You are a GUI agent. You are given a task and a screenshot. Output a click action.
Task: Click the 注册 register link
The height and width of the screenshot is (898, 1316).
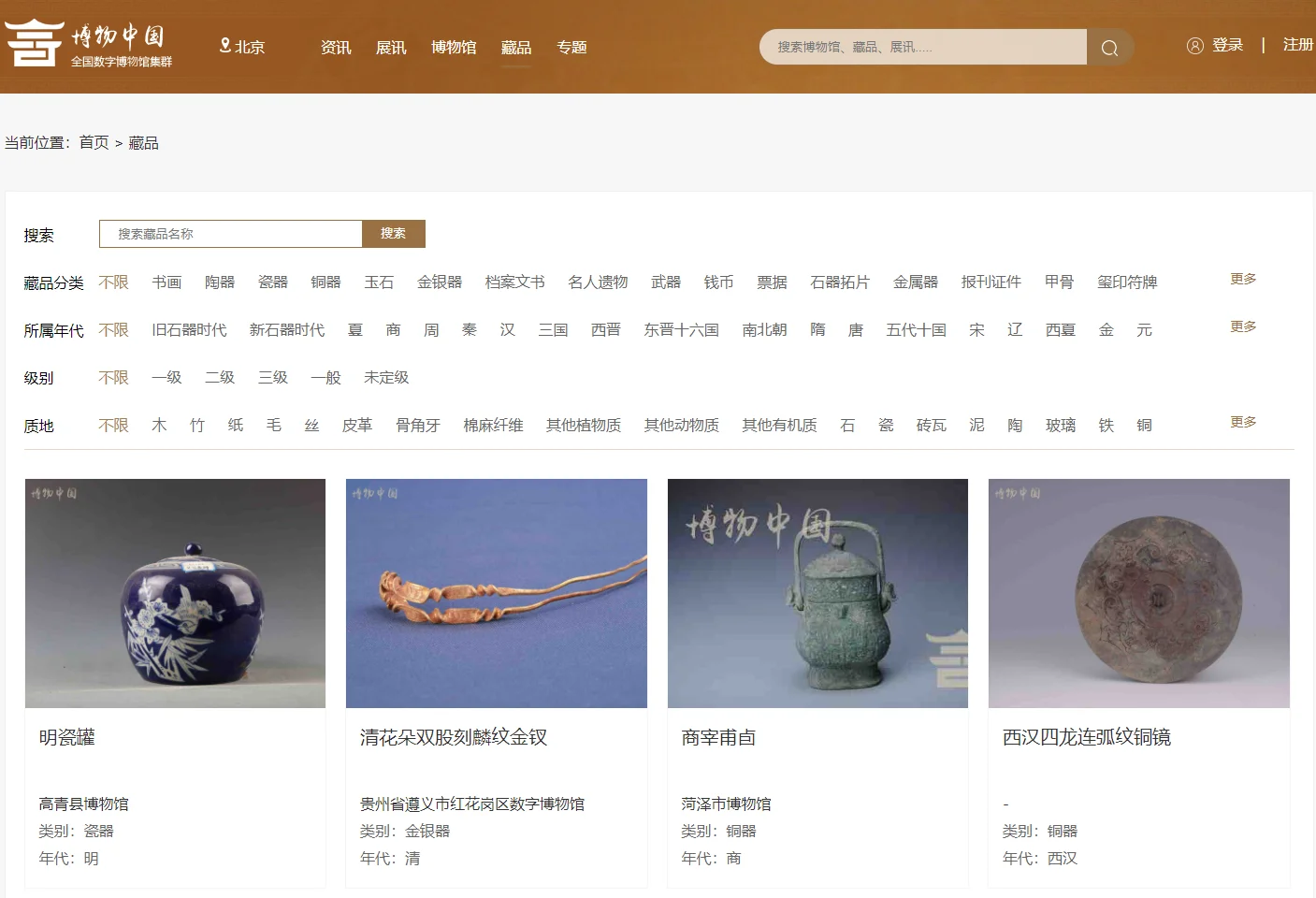(1298, 44)
